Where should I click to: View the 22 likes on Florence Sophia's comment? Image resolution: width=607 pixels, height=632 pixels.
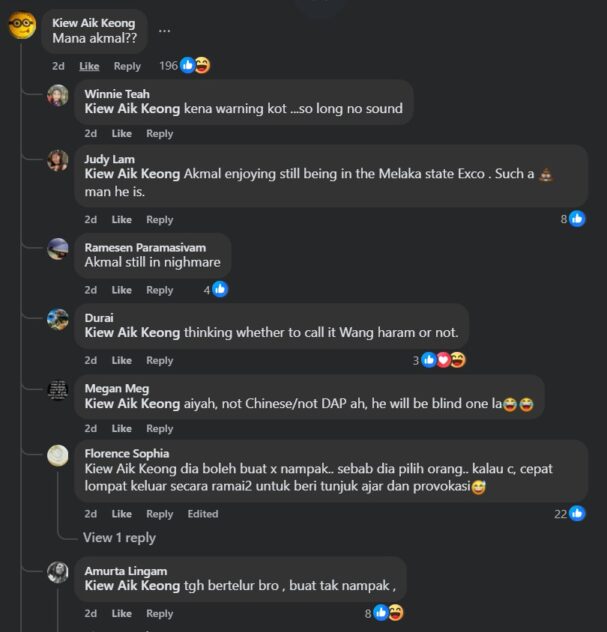(569, 514)
